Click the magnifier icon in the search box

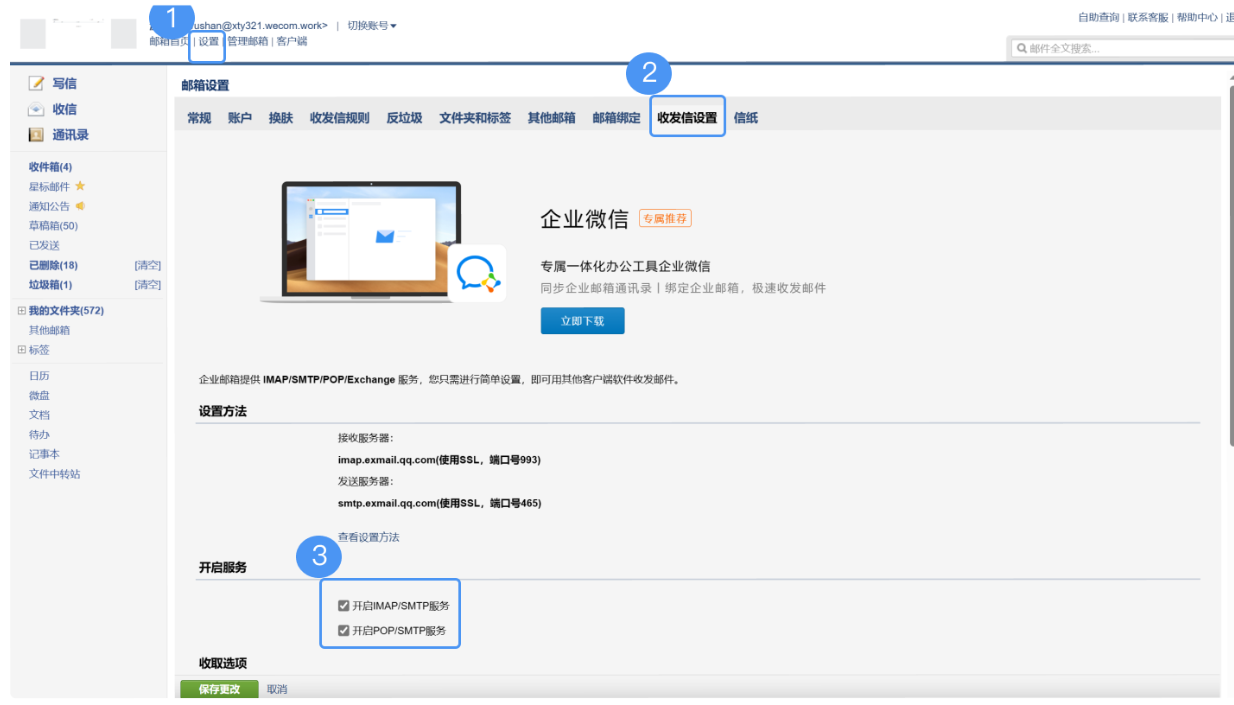[1022, 47]
